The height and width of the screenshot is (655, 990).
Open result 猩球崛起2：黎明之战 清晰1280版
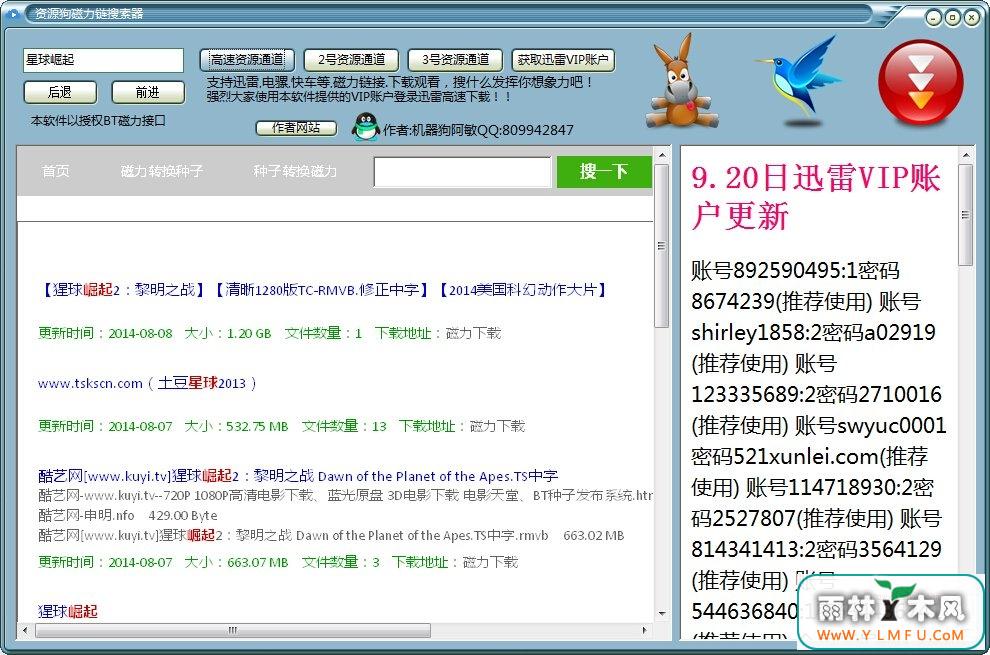click(x=323, y=290)
